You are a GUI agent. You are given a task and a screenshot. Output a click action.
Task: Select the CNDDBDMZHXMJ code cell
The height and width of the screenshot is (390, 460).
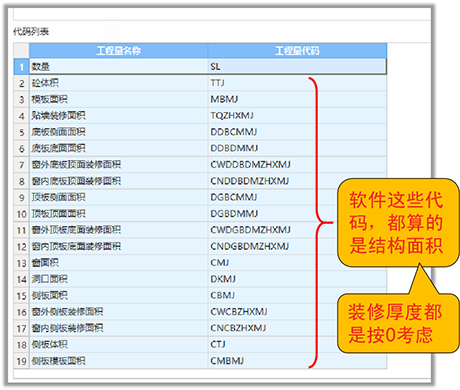coord(297,181)
